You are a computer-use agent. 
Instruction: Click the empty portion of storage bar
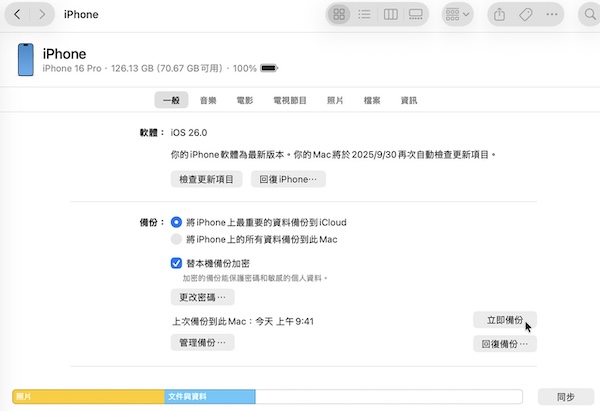pos(388,396)
